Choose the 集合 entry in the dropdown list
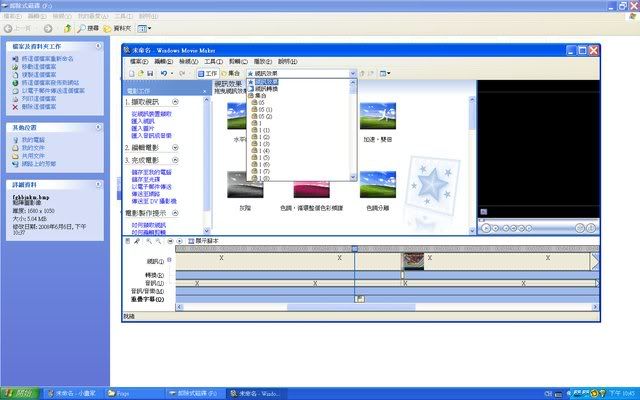 pyautogui.click(x=259, y=95)
